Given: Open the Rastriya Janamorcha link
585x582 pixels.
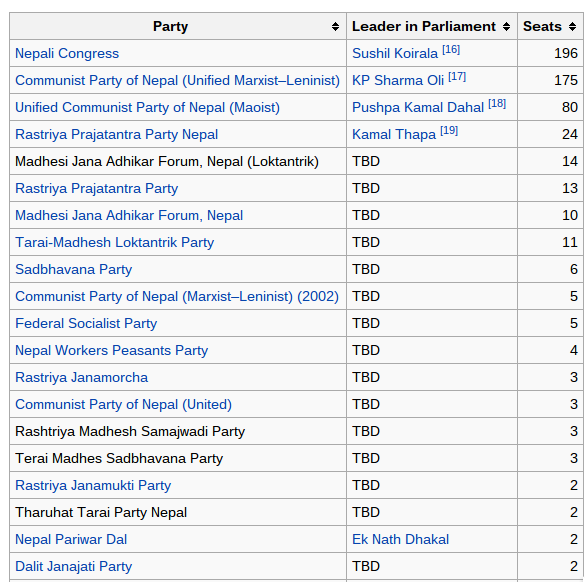Looking at the screenshot, I should [x=82, y=377].
